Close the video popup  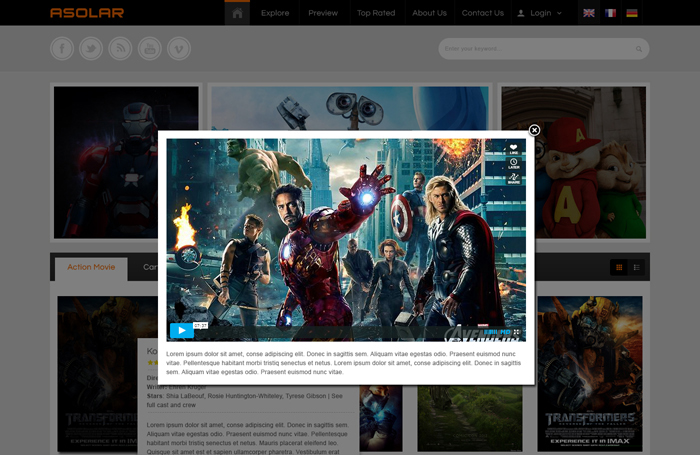point(534,130)
